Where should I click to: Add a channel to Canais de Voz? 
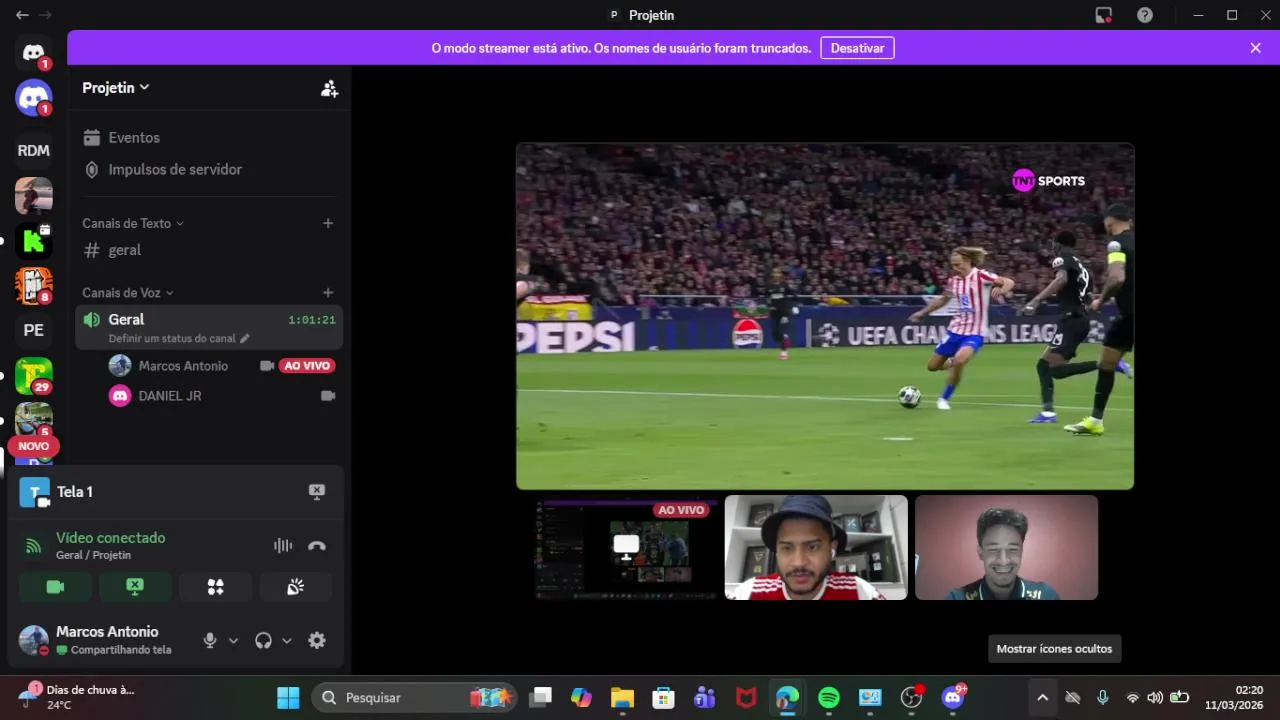[328, 292]
